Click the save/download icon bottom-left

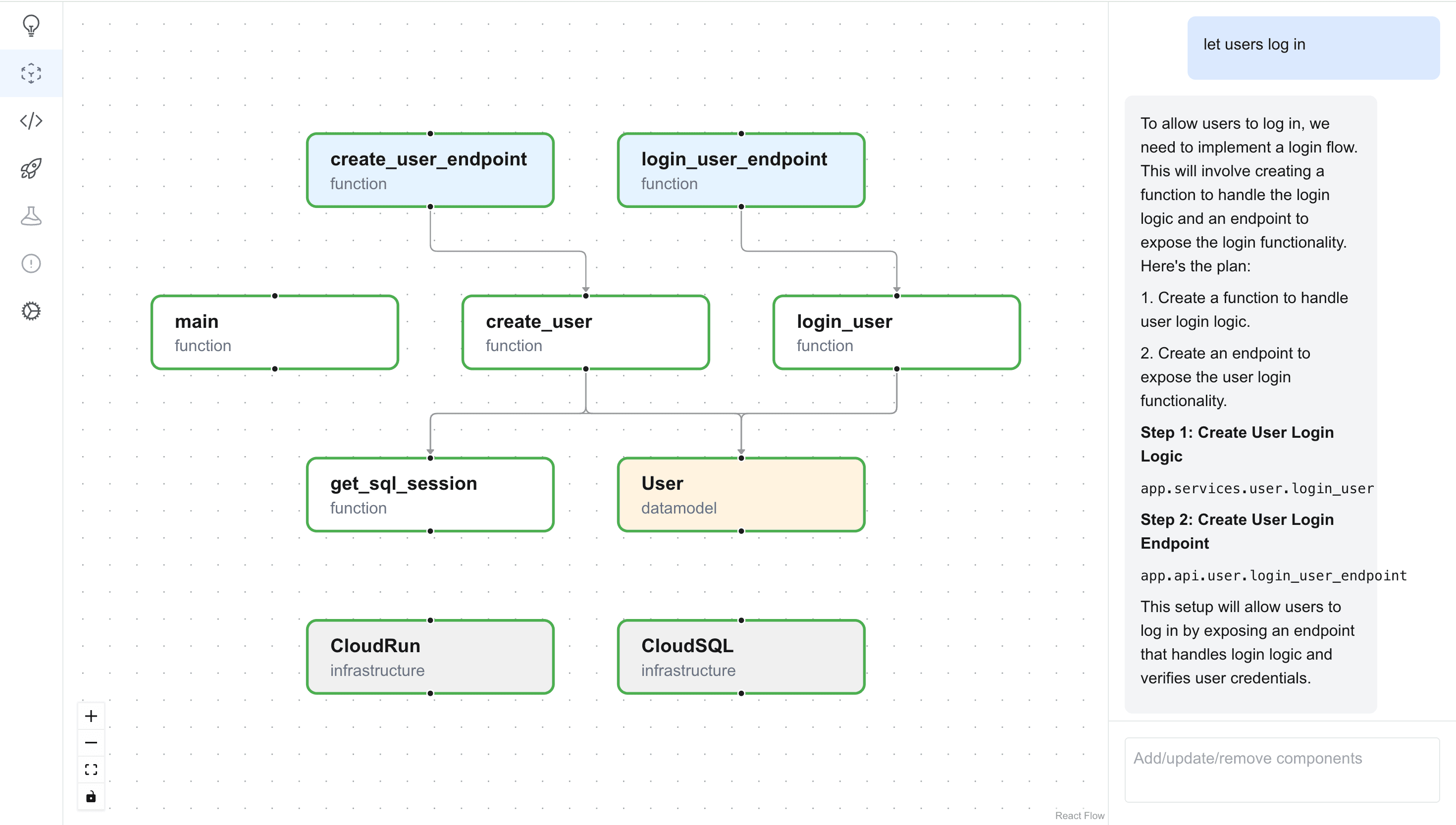[x=90, y=796]
